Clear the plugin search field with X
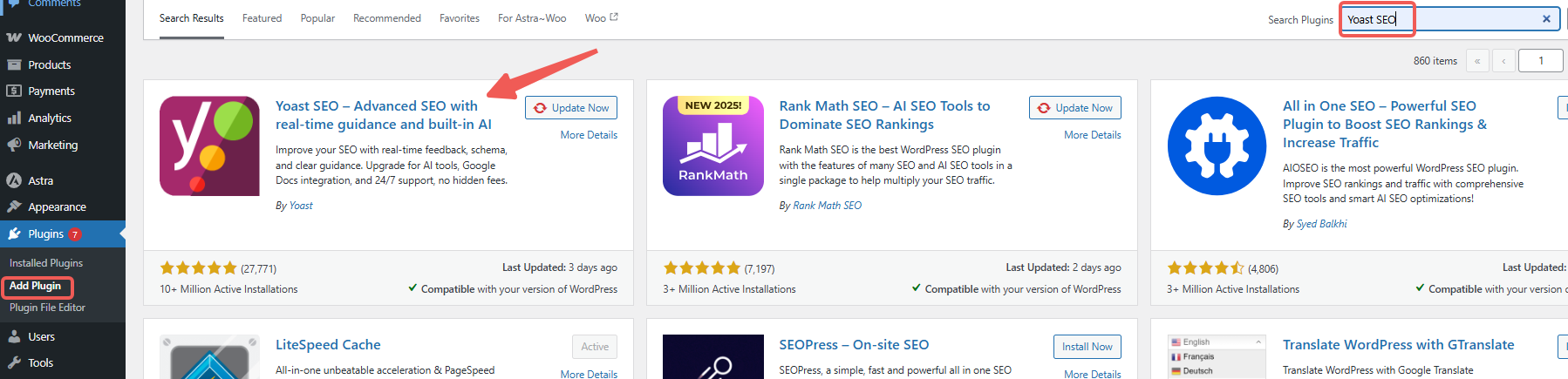 pos(1546,19)
